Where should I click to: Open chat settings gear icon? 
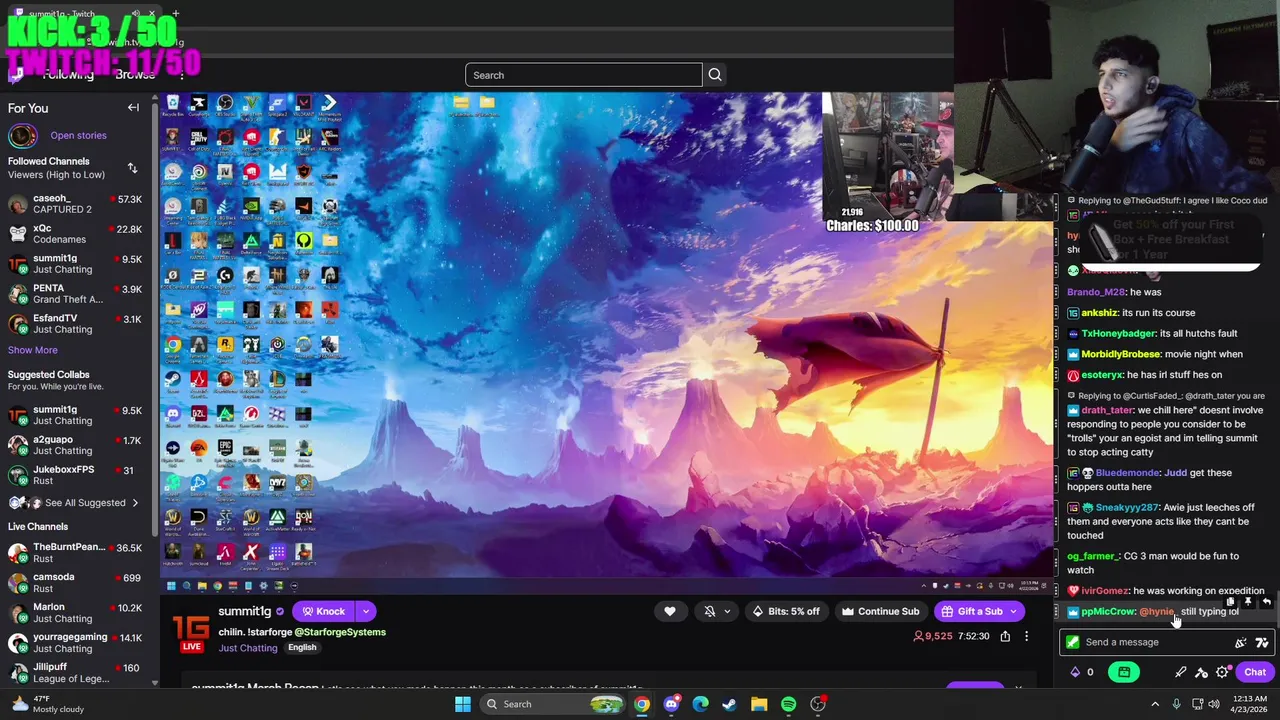[x=1222, y=673]
